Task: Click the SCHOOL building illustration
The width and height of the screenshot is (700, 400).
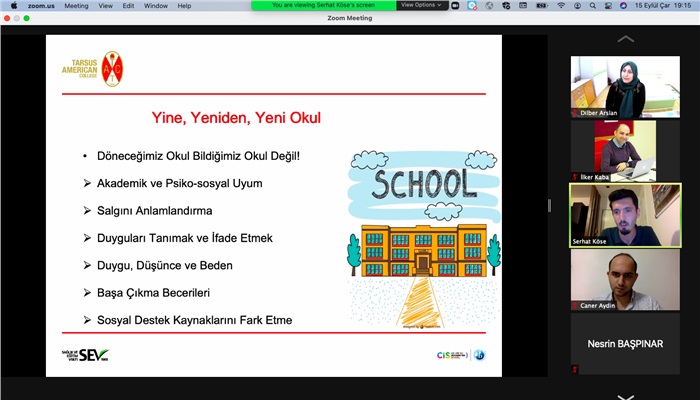Action: pyautogui.click(x=424, y=239)
